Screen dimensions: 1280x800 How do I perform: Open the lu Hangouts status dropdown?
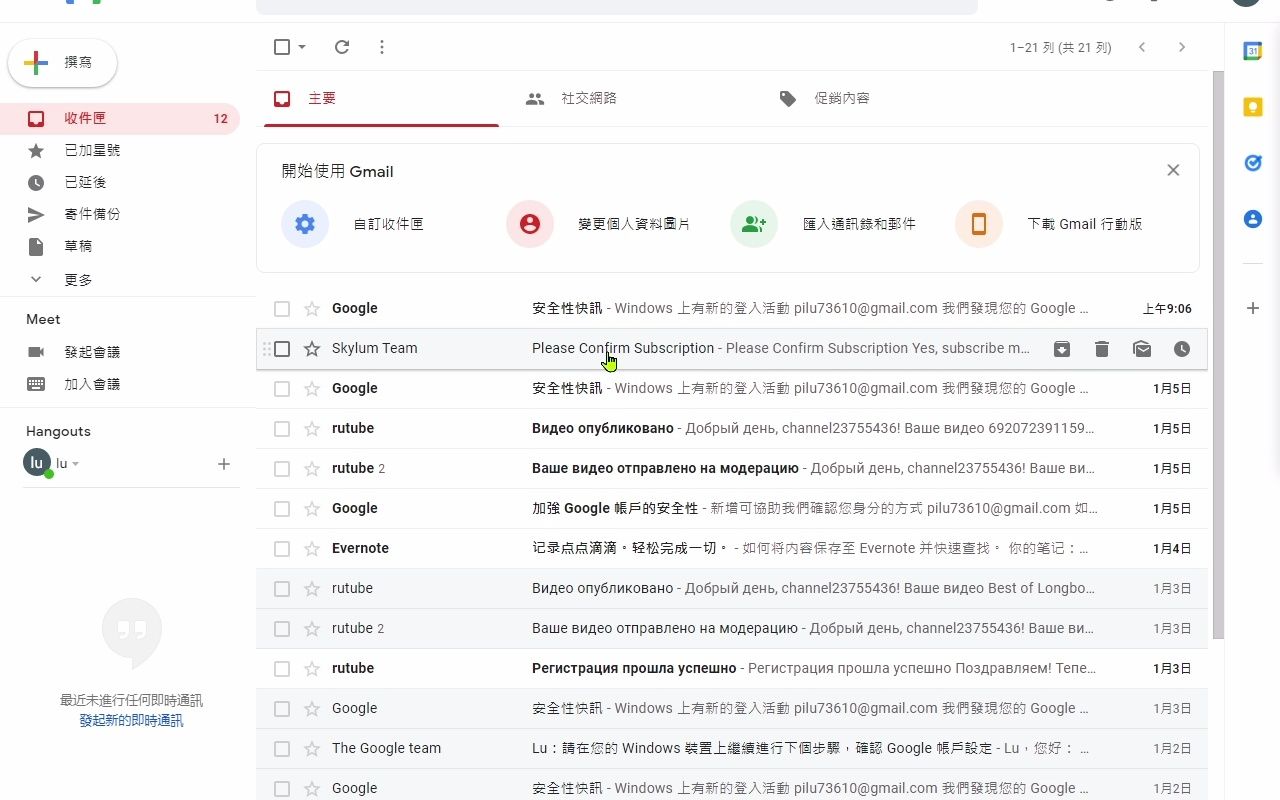(x=75, y=464)
